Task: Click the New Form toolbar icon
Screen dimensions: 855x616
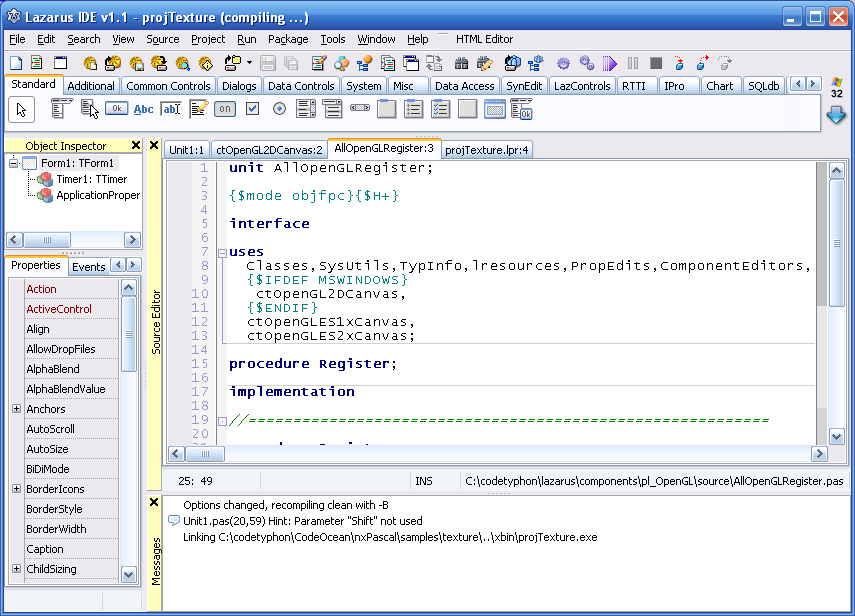Action: [x=60, y=63]
